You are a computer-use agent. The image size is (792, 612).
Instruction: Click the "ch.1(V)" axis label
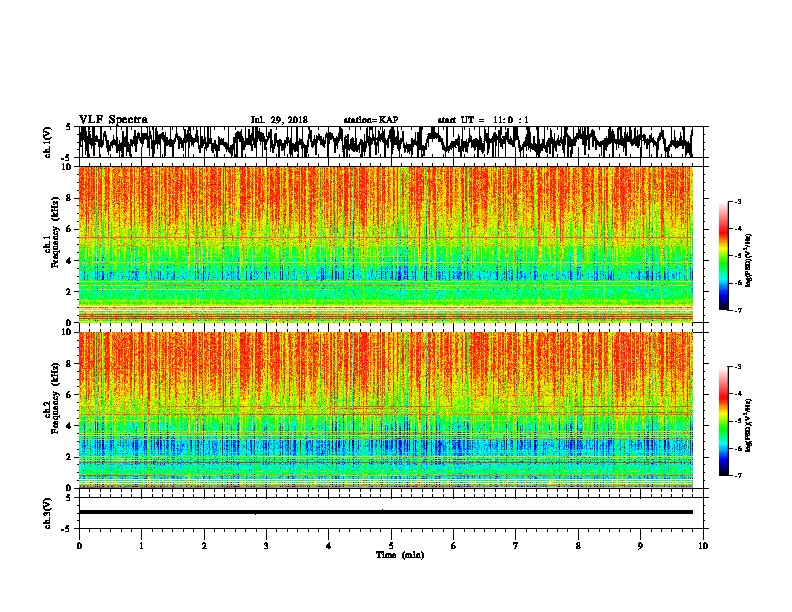48,142
